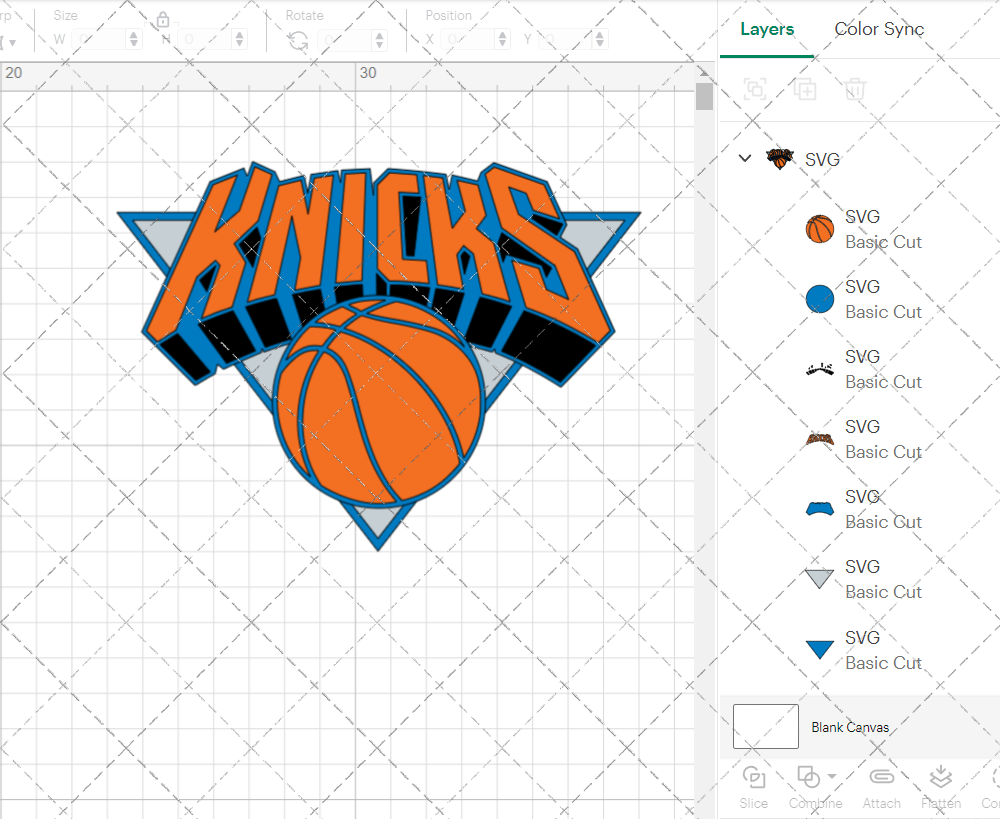Screen dimensions: 1000x819
Task: Click the Slice tool
Action: 754,786
